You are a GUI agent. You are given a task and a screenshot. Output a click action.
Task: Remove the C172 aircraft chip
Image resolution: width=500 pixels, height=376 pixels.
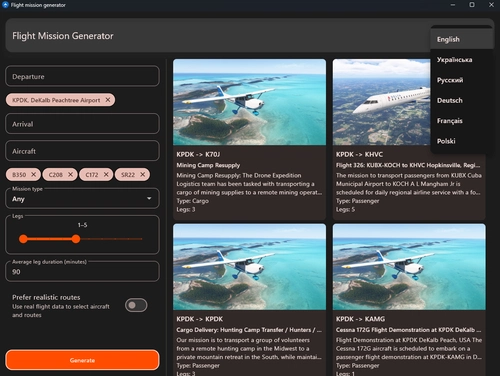(x=106, y=174)
